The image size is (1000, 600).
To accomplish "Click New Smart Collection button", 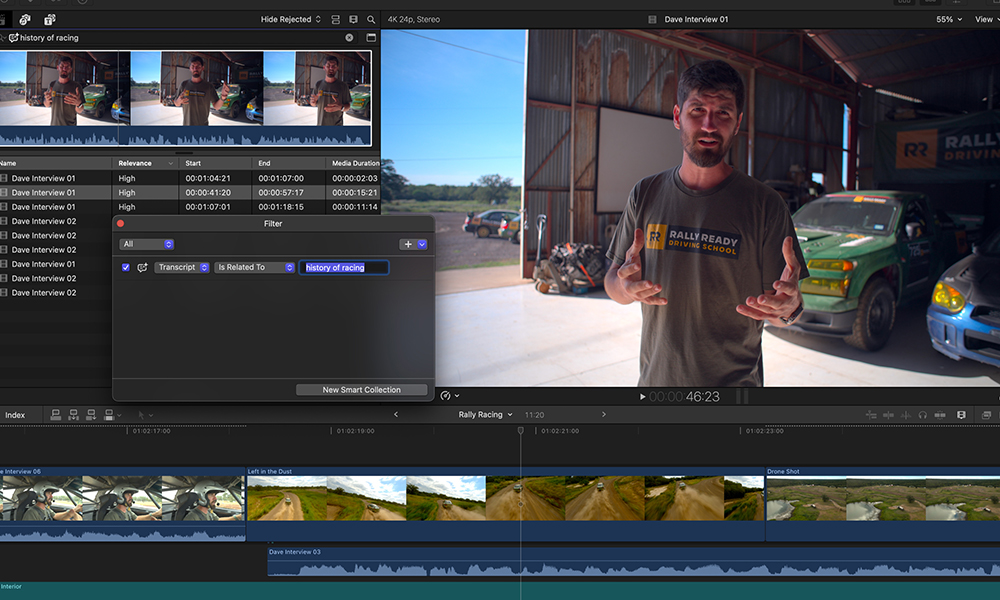I will tap(362, 390).
